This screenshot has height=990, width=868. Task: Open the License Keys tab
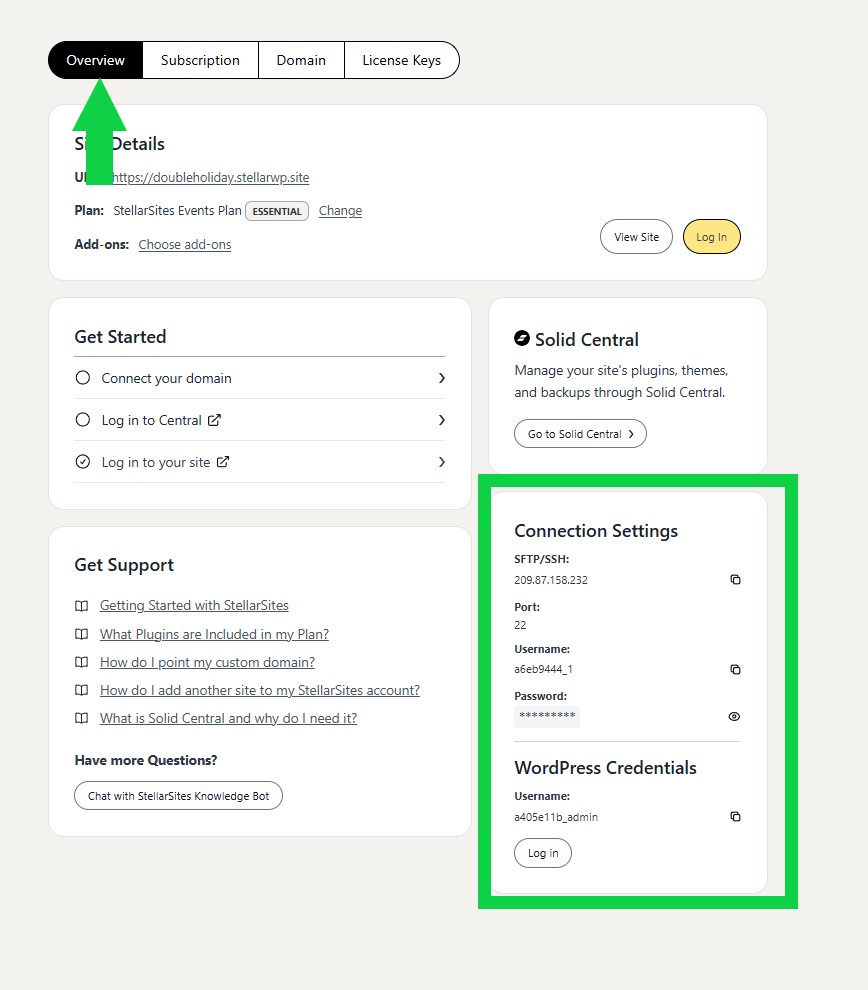coord(402,60)
